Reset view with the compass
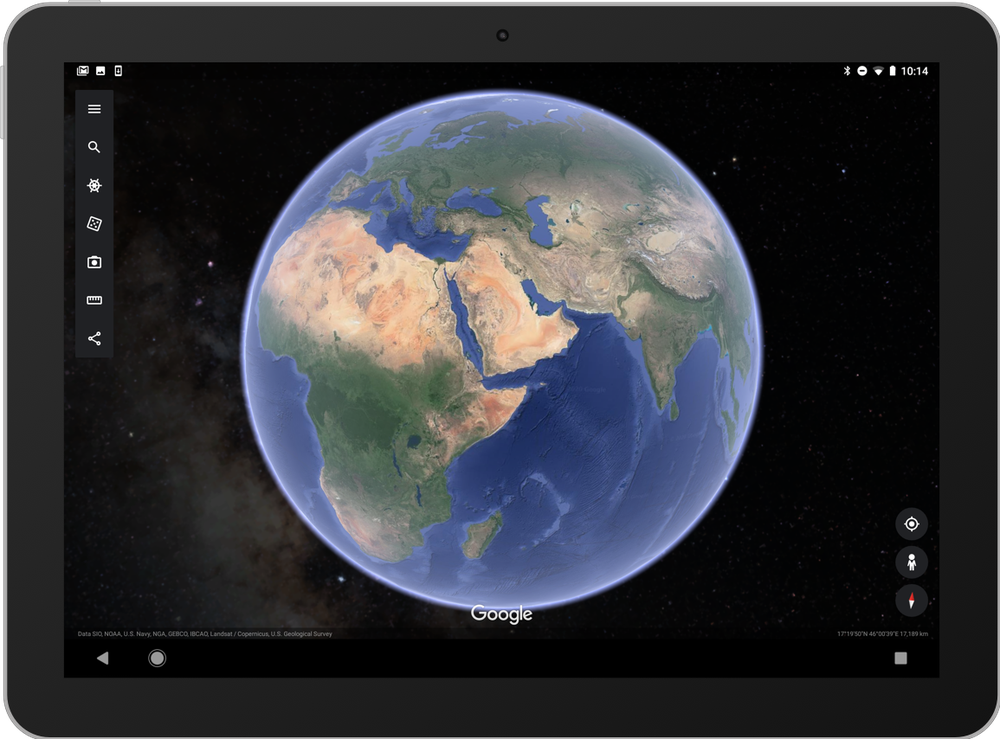1000x739 pixels. [911, 601]
